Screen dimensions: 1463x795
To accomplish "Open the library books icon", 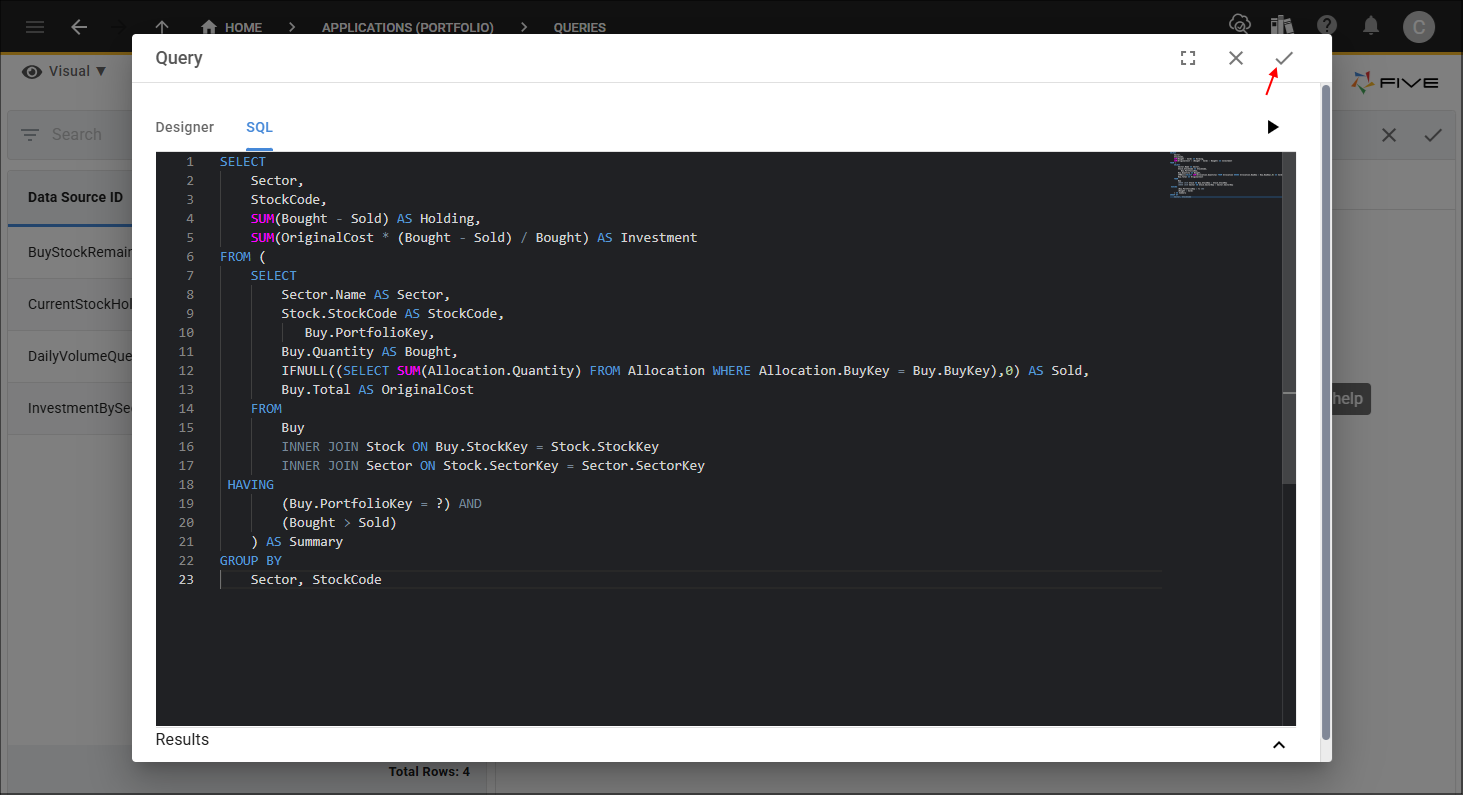I will click(1283, 26).
